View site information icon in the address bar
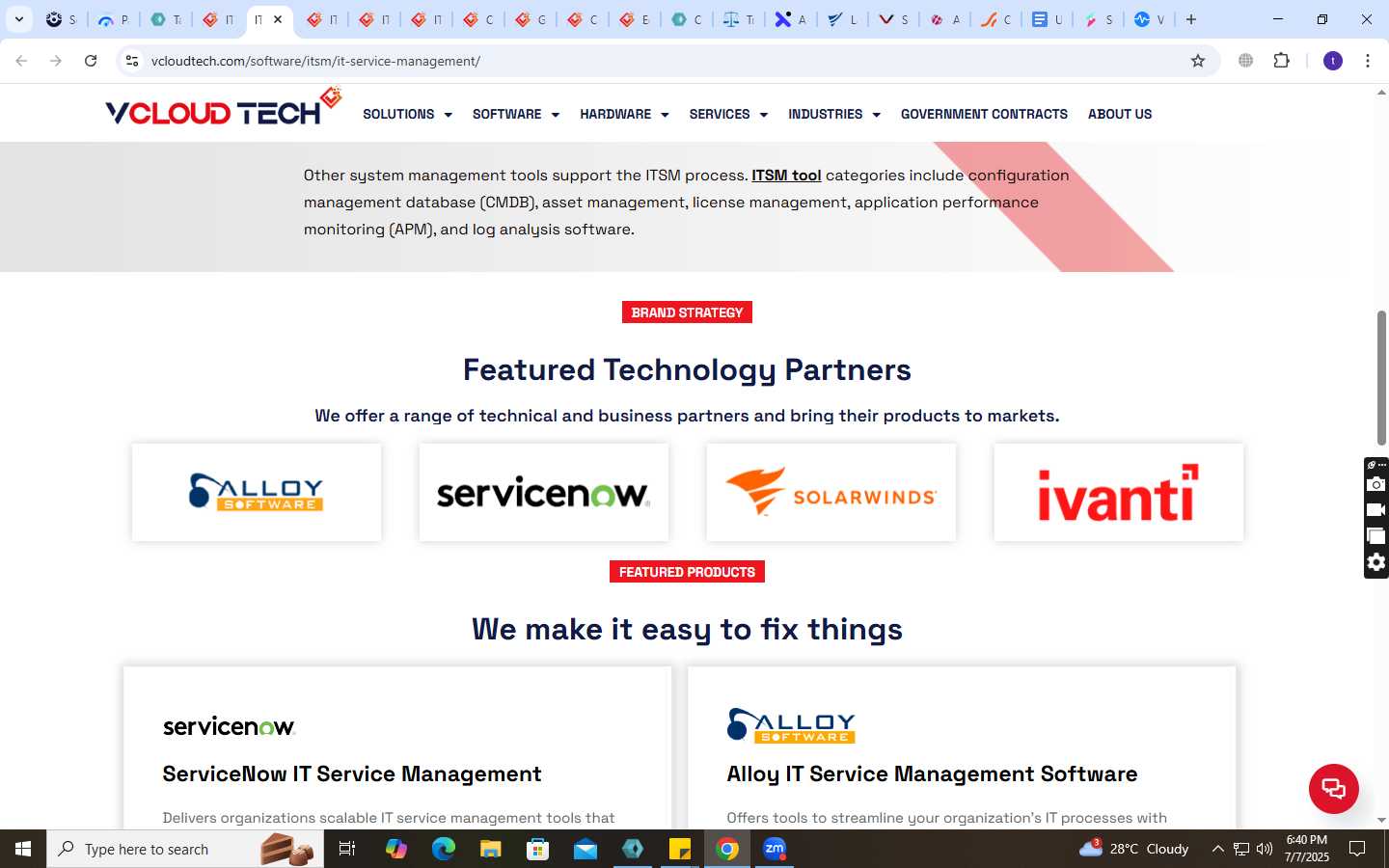Image resolution: width=1389 pixels, height=868 pixels. (132, 61)
